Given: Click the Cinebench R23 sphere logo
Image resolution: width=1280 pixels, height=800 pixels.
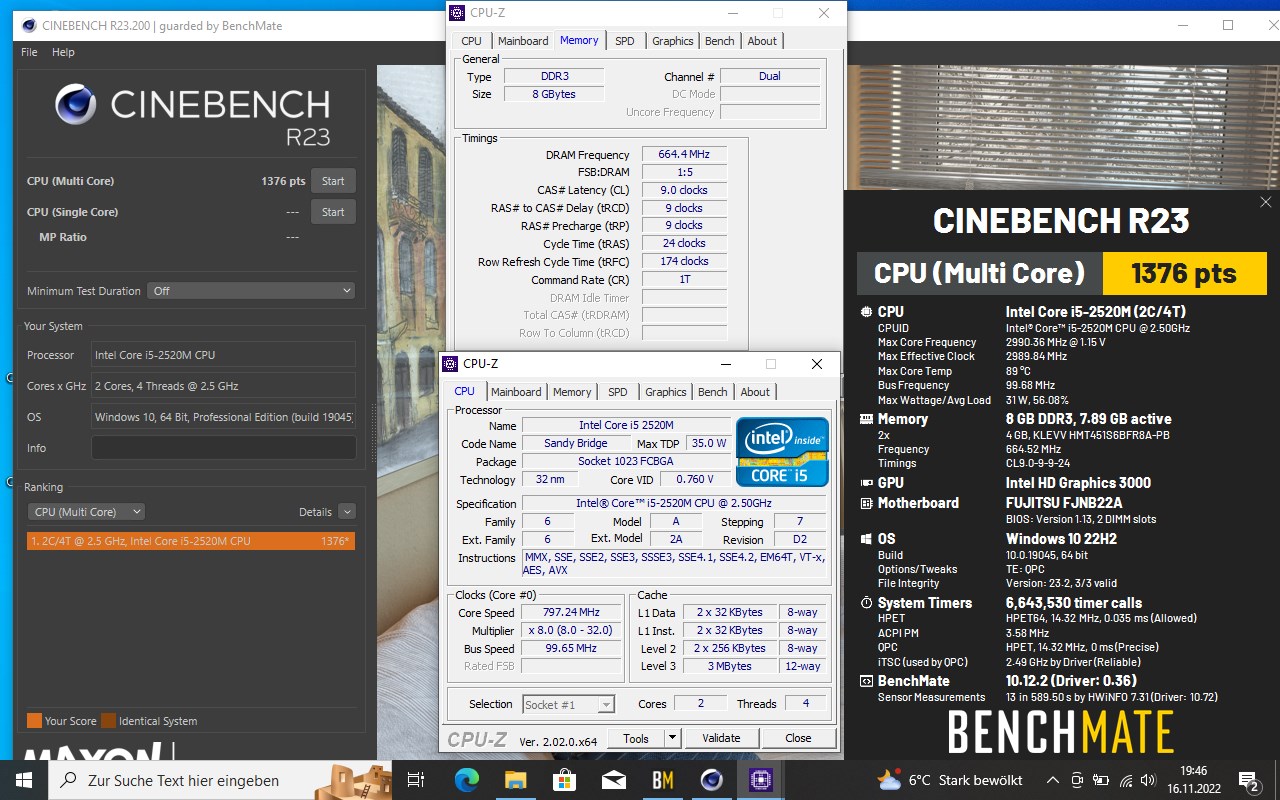Looking at the screenshot, I should (76, 104).
